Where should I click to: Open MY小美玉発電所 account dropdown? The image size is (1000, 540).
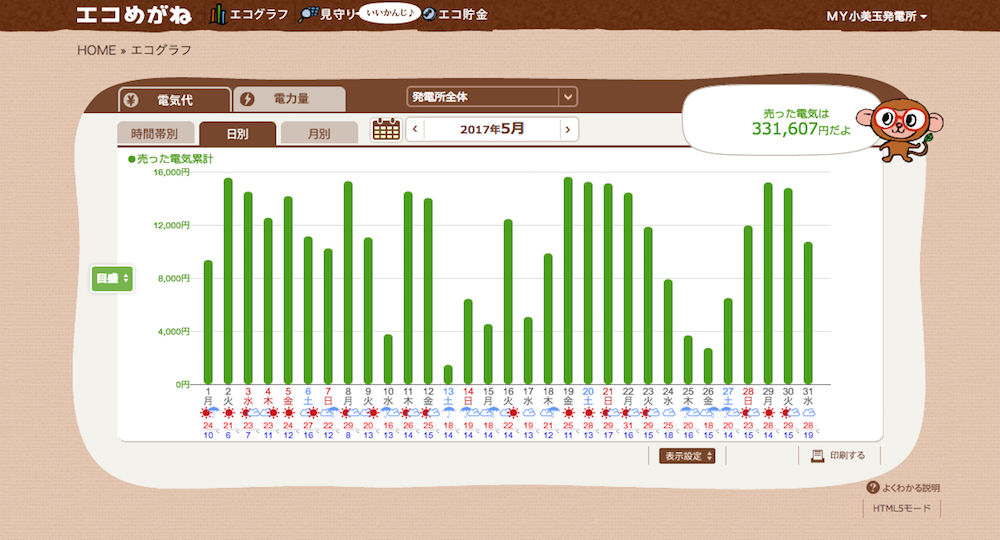(877, 16)
